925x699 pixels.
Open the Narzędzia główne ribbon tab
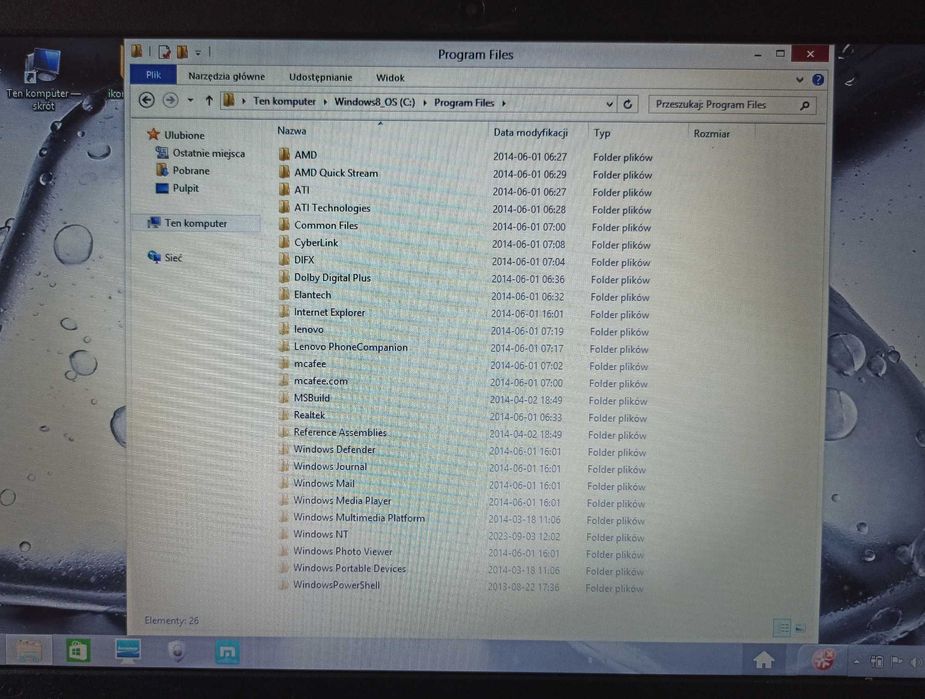(227, 76)
